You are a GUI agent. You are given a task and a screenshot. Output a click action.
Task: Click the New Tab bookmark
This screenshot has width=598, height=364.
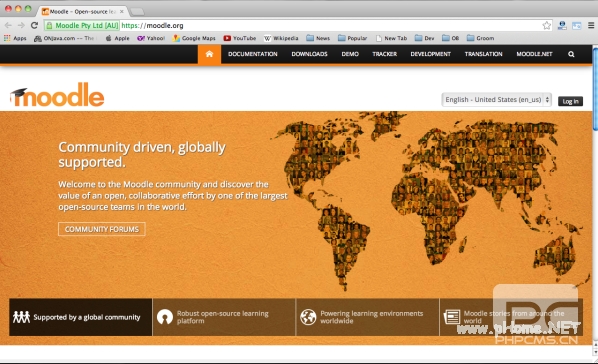click(x=392, y=38)
